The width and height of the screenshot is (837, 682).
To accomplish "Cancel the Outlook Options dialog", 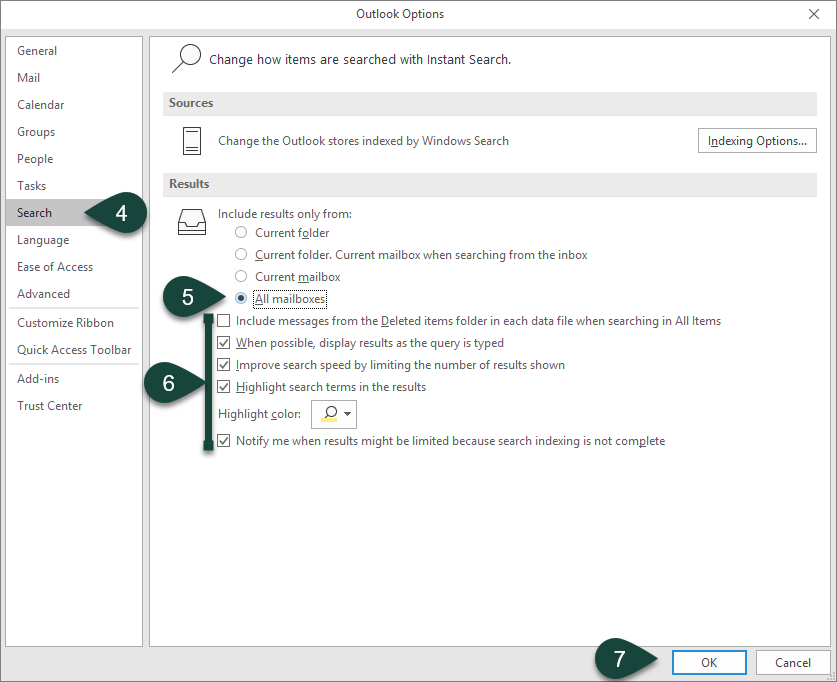I will click(x=793, y=662).
